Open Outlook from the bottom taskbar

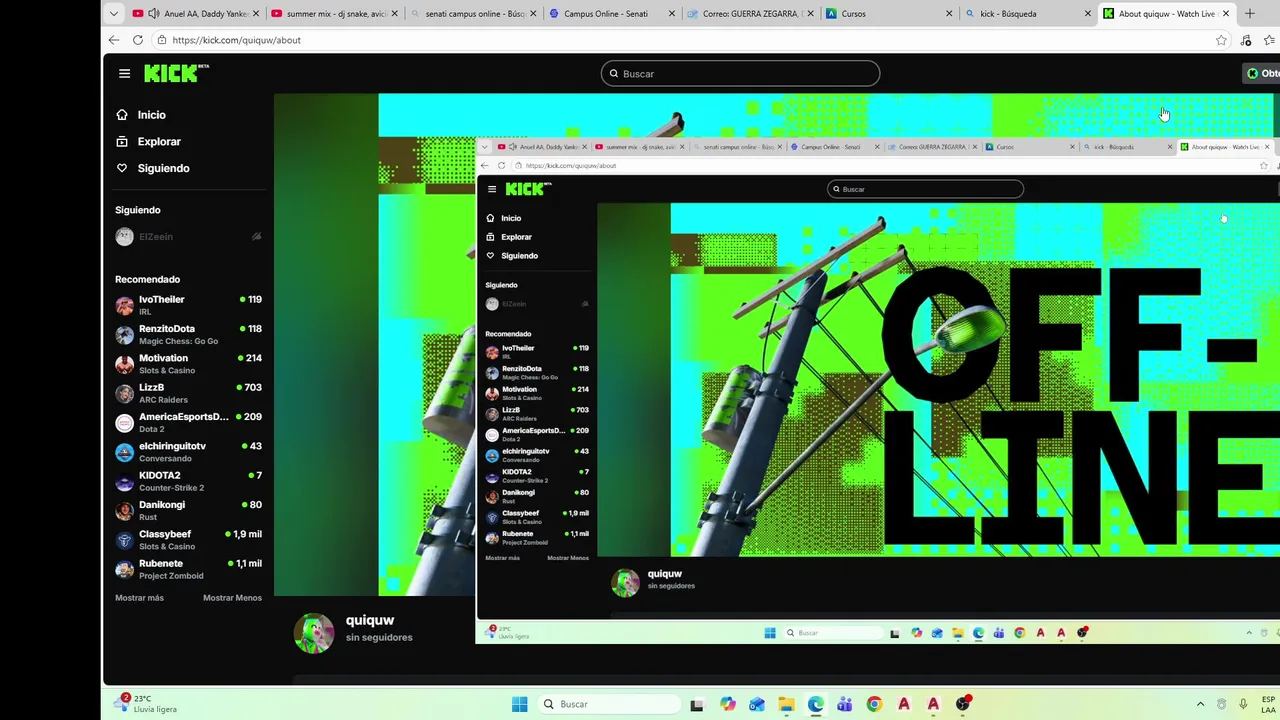[757, 704]
